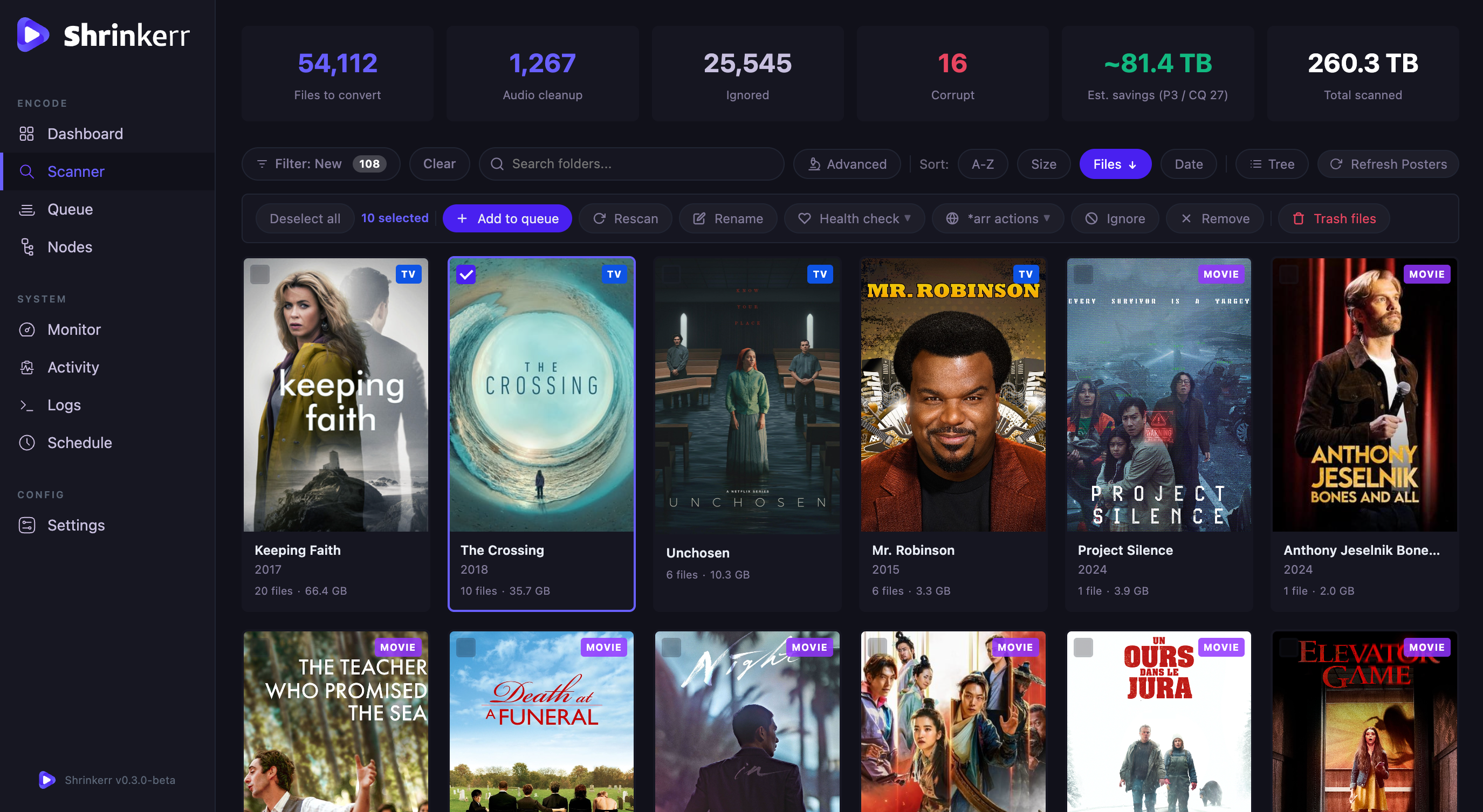The width and height of the screenshot is (1483, 812).
Task: Click the 16 Corrupt stat
Action: click(x=953, y=73)
